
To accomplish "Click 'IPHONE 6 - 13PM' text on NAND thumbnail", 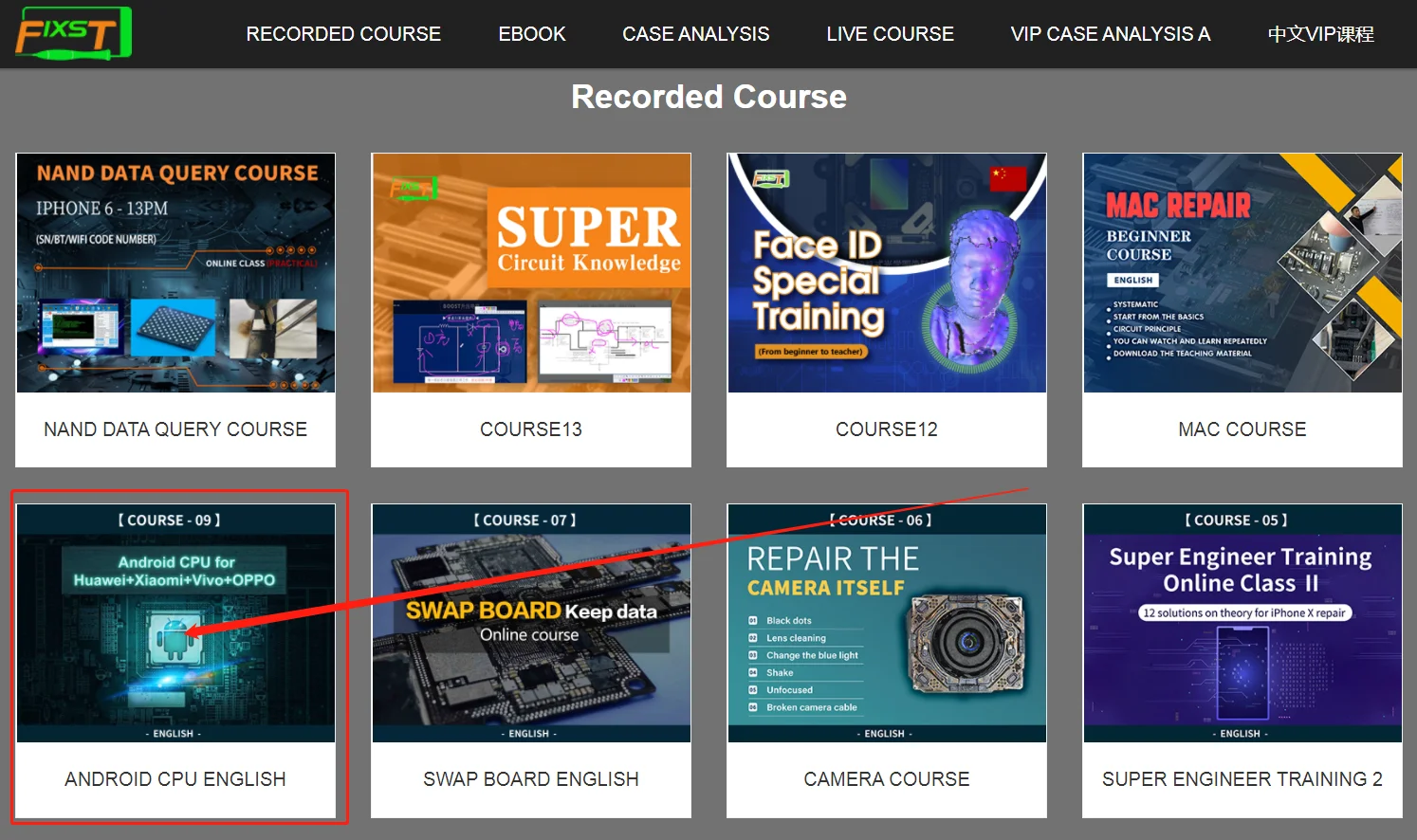I will point(101,209).
